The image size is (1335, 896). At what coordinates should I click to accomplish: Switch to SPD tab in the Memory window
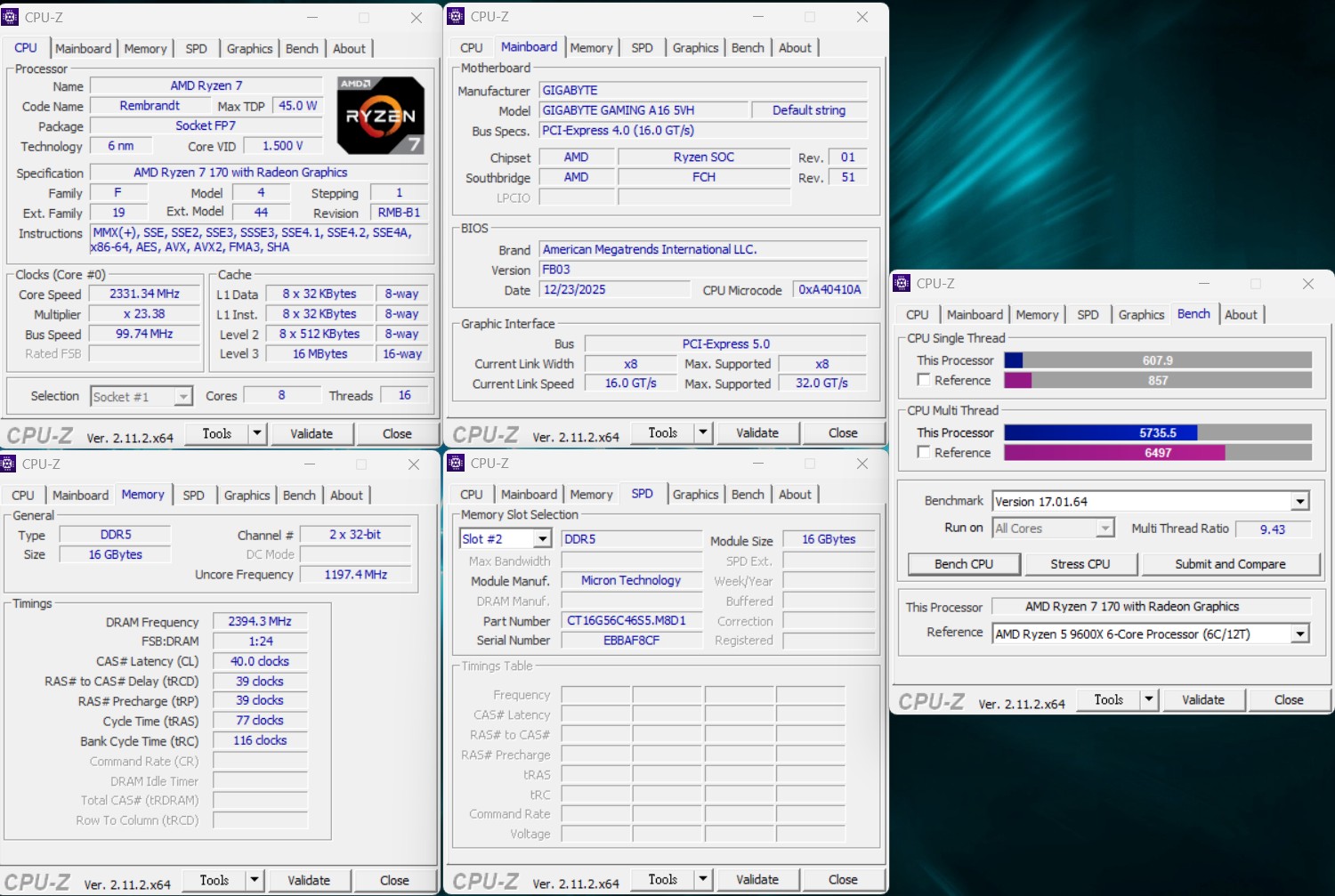[194, 496]
